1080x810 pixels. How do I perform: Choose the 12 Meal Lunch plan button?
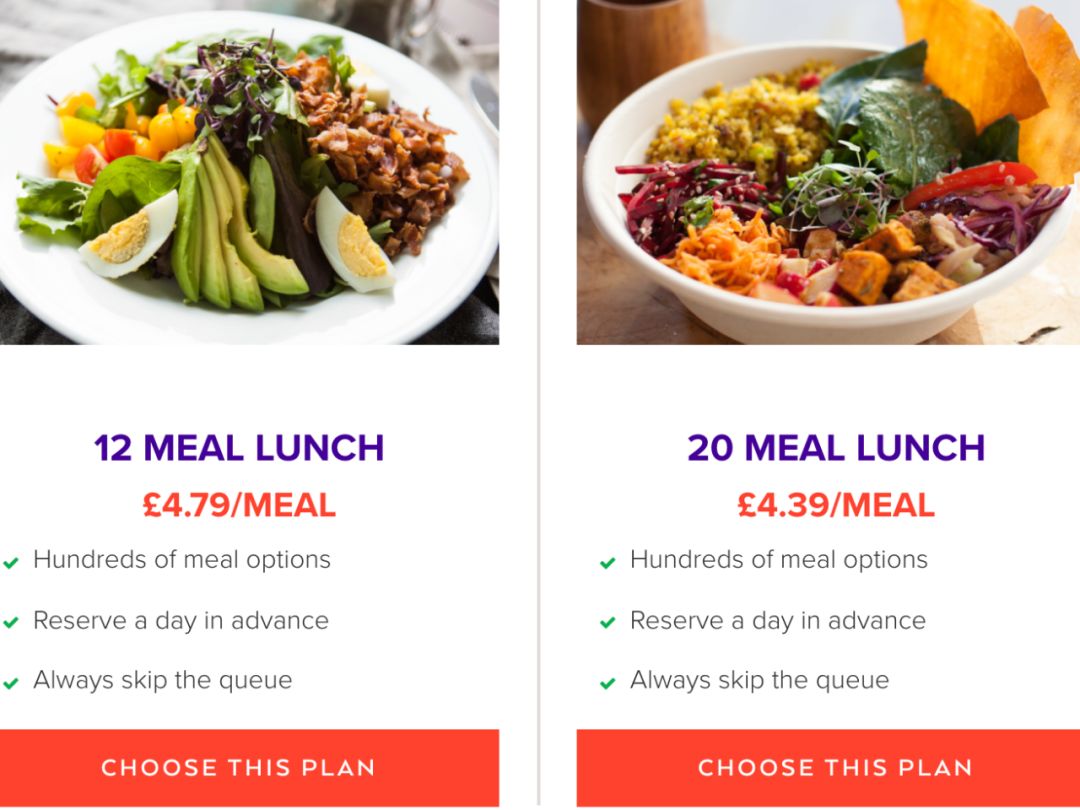(x=238, y=767)
